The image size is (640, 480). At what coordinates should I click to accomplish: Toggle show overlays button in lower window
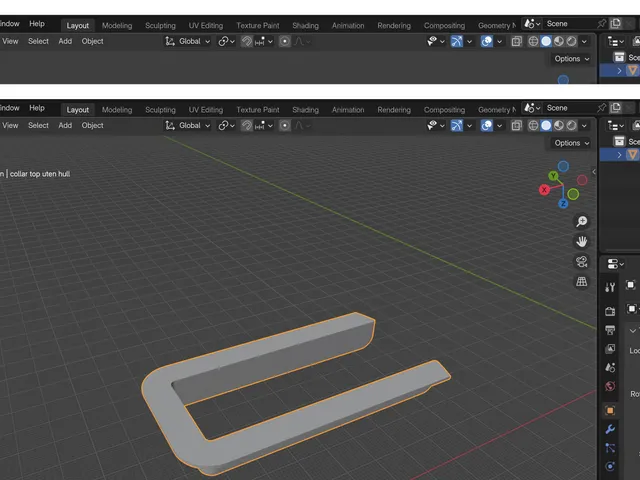(x=487, y=125)
